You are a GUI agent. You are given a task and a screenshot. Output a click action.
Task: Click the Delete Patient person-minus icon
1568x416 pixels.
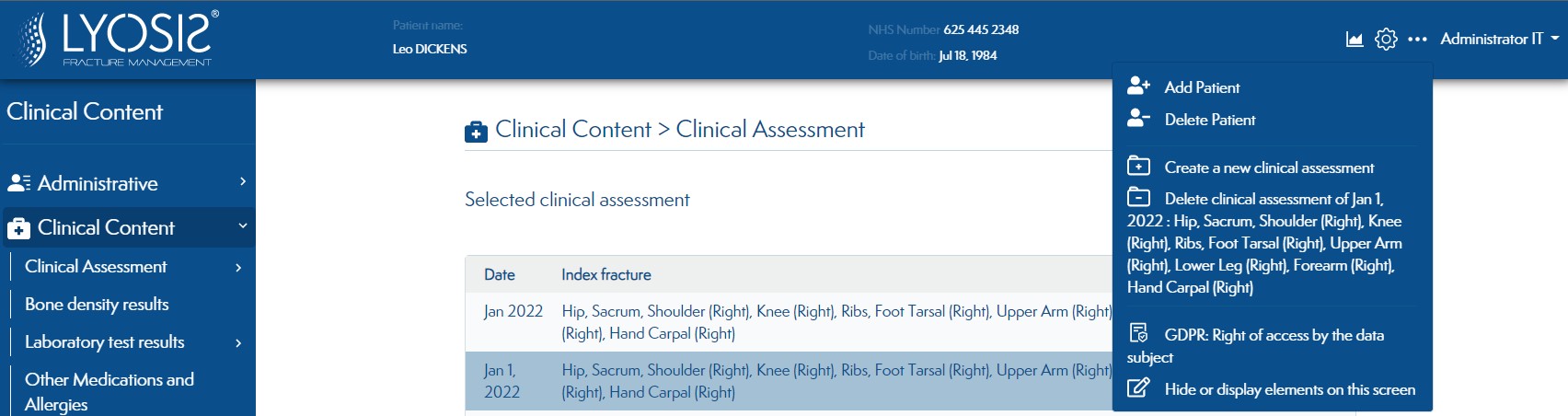(x=1138, y=118)
